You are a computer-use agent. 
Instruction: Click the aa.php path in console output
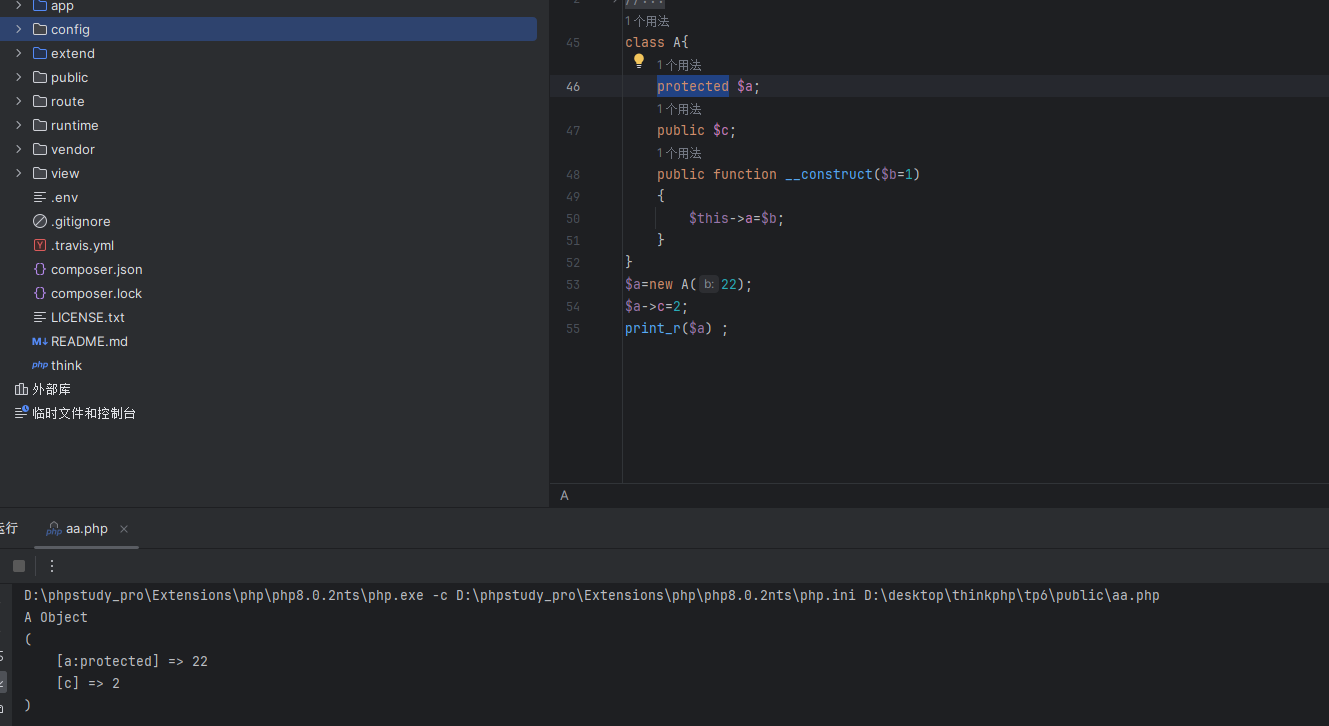click(x=1012, y=595)
